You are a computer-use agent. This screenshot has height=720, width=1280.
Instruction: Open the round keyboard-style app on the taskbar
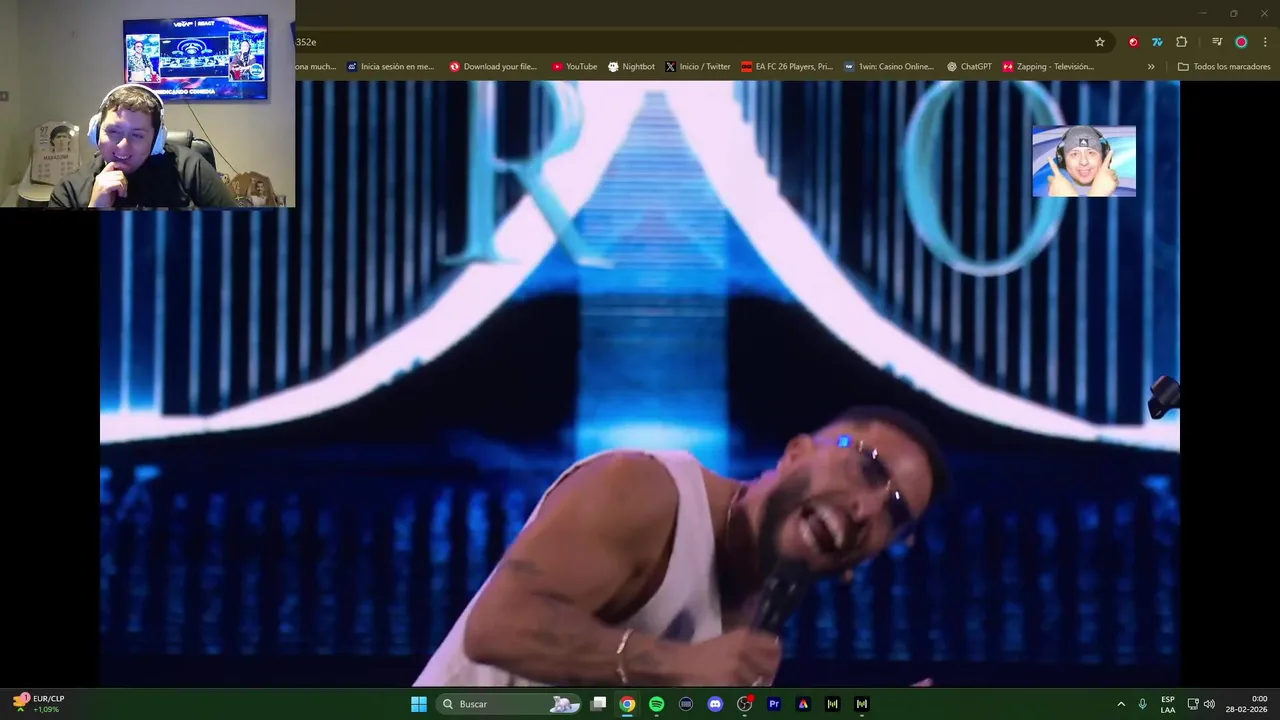tap(686, 704)
